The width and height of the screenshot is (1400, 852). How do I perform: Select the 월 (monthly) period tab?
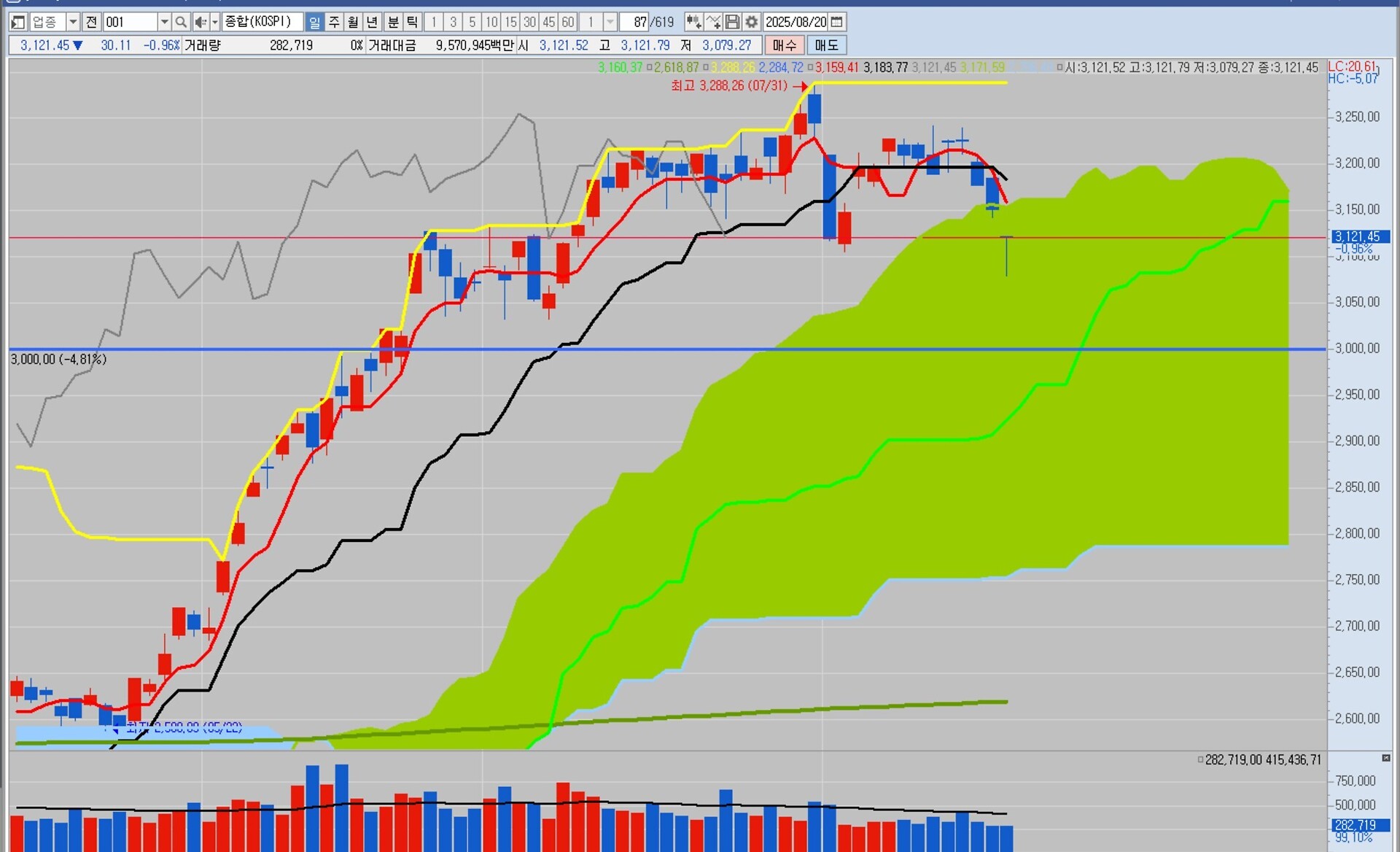coord(353,22)
